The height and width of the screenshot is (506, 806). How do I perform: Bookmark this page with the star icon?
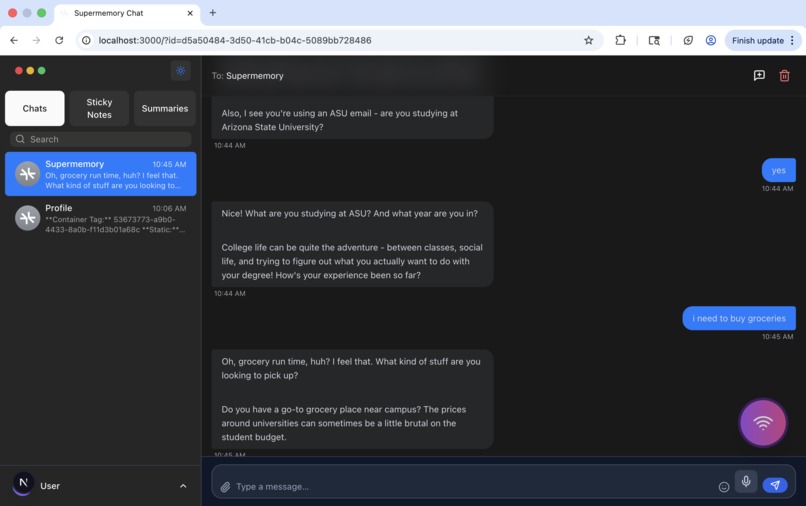(x=589, y=40)
